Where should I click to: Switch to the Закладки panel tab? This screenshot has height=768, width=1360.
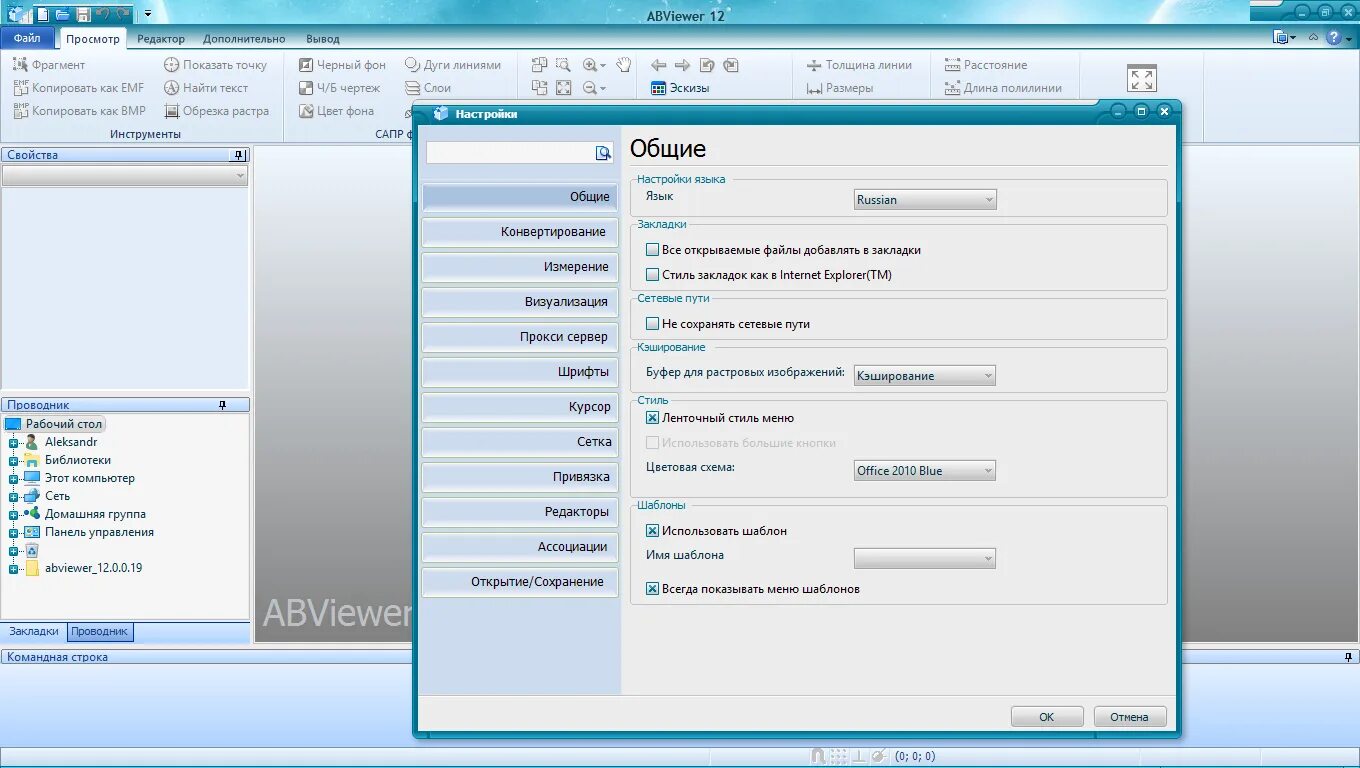(x=33, y=631)
